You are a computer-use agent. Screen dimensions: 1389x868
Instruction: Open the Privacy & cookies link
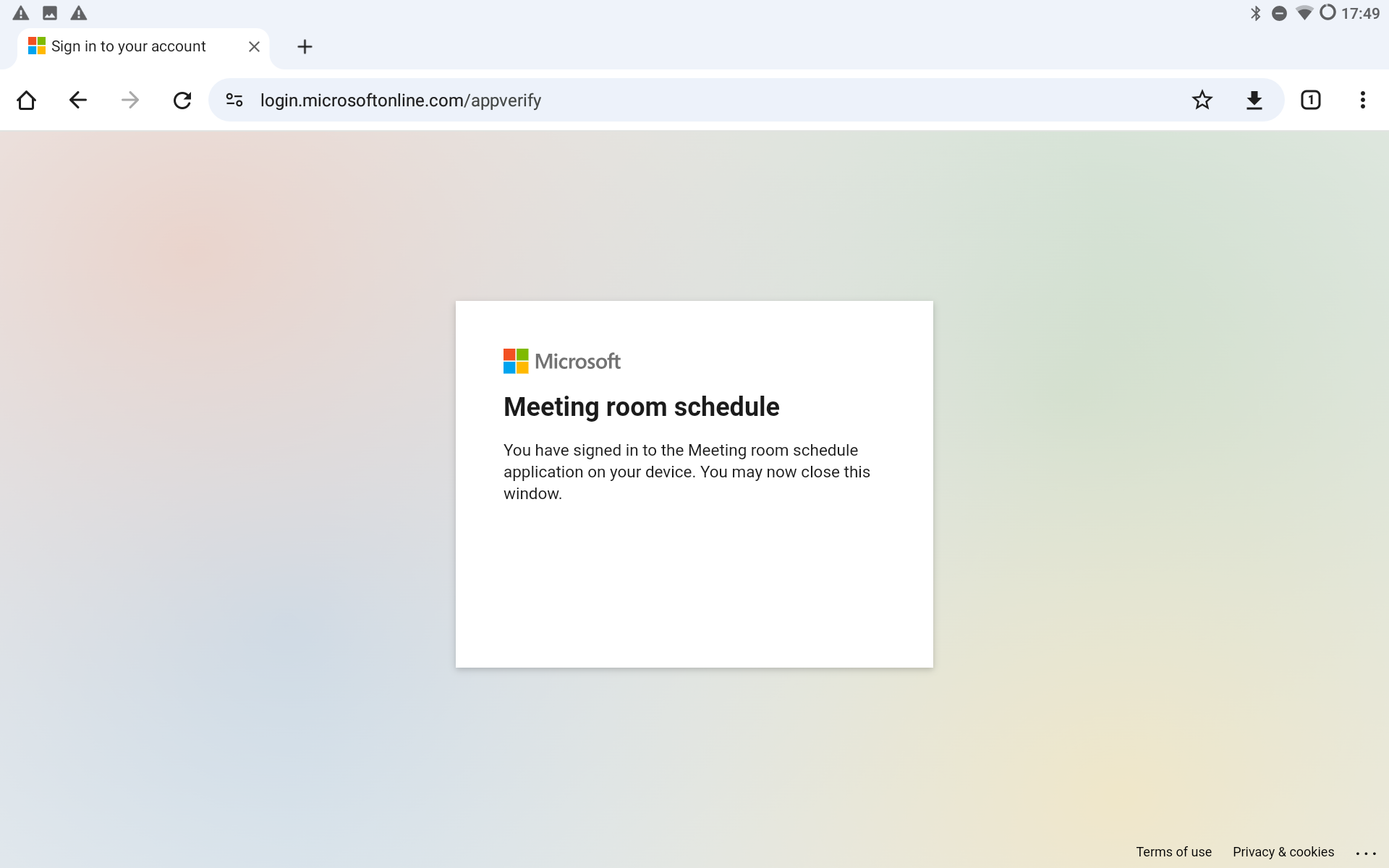point(1283,851)
